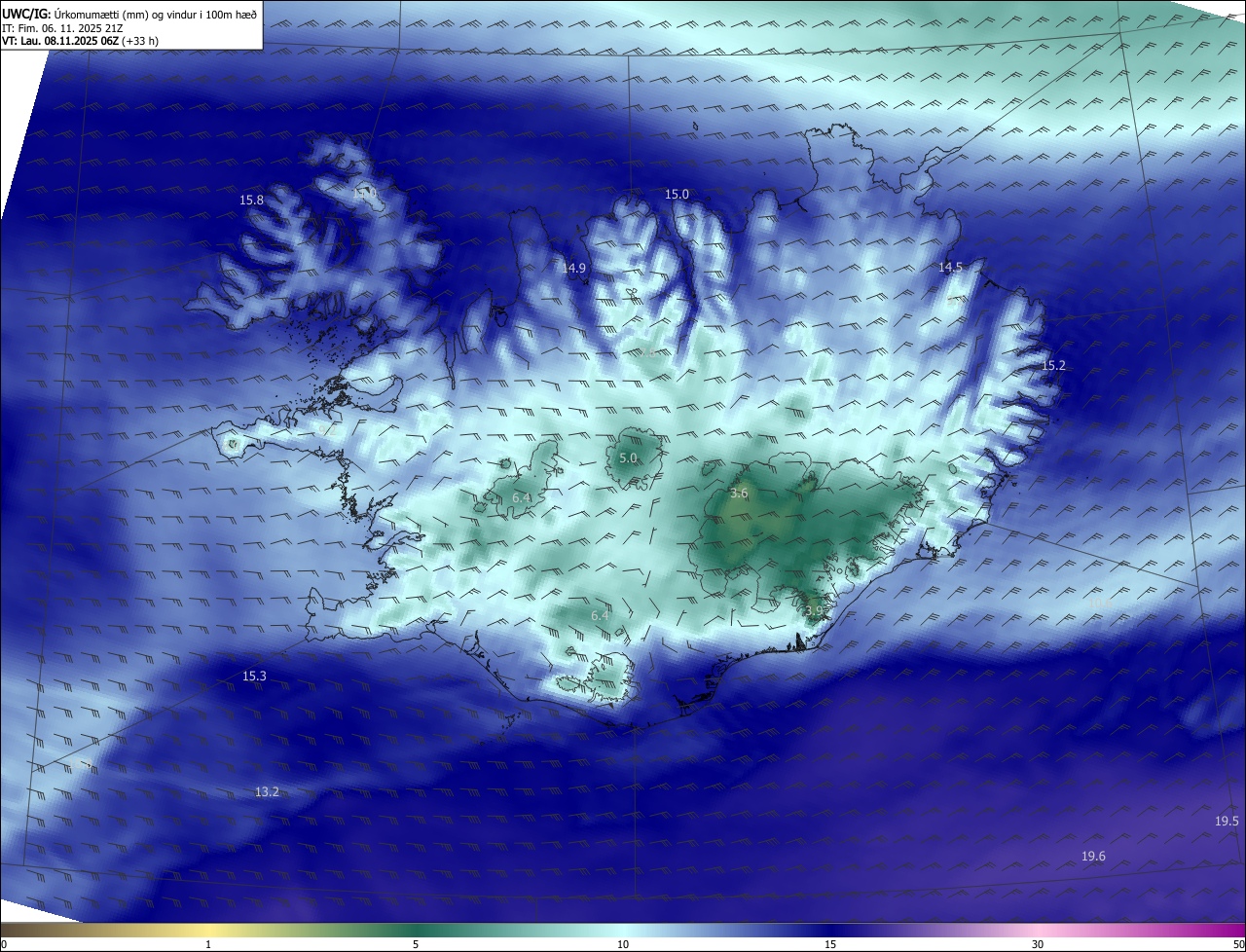Click the '0' tick on the colour scale
This screenshot has width=1246, height=952.
4,944
